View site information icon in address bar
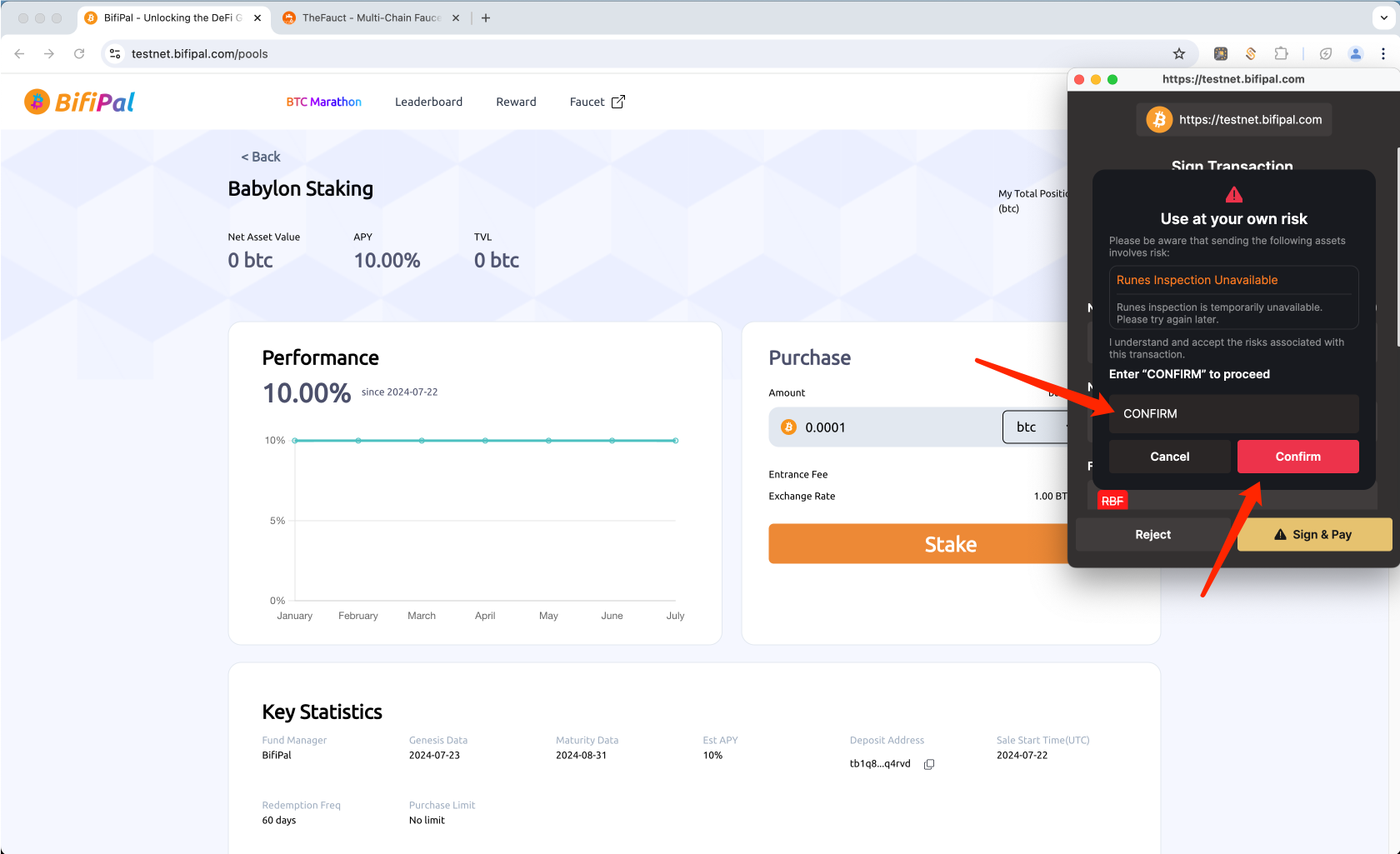 [x=115, y=54]
